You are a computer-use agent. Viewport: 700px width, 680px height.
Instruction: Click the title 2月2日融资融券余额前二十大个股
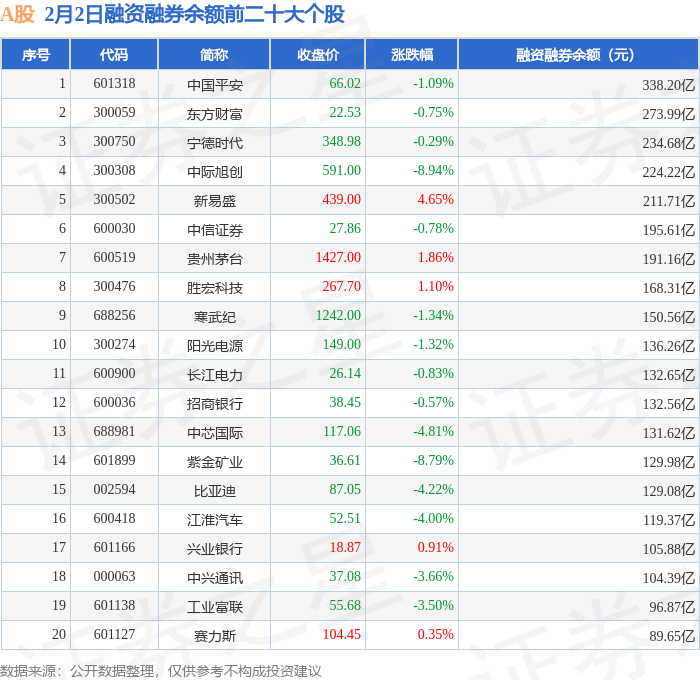(x=194, y=14)
